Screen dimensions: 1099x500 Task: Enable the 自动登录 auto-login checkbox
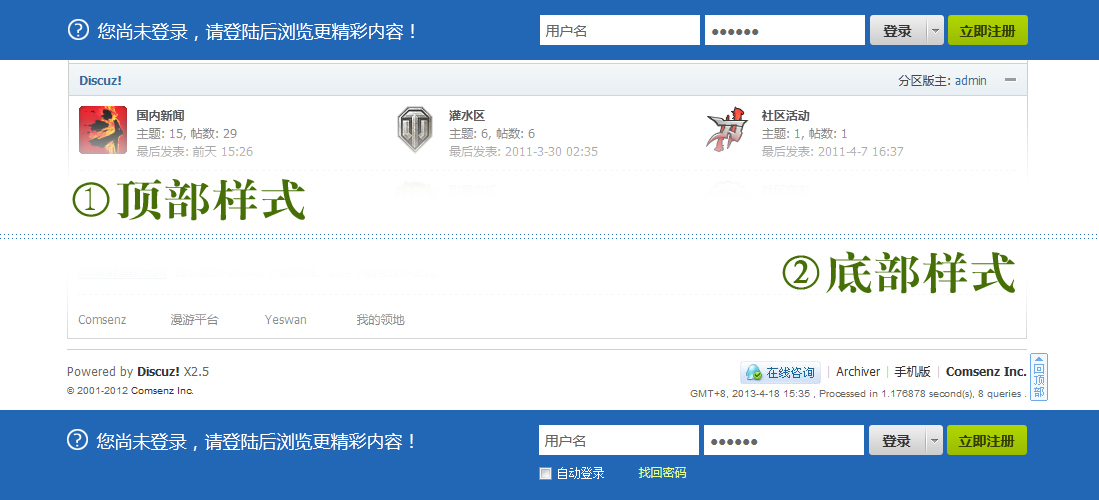(x=545, y=473)
